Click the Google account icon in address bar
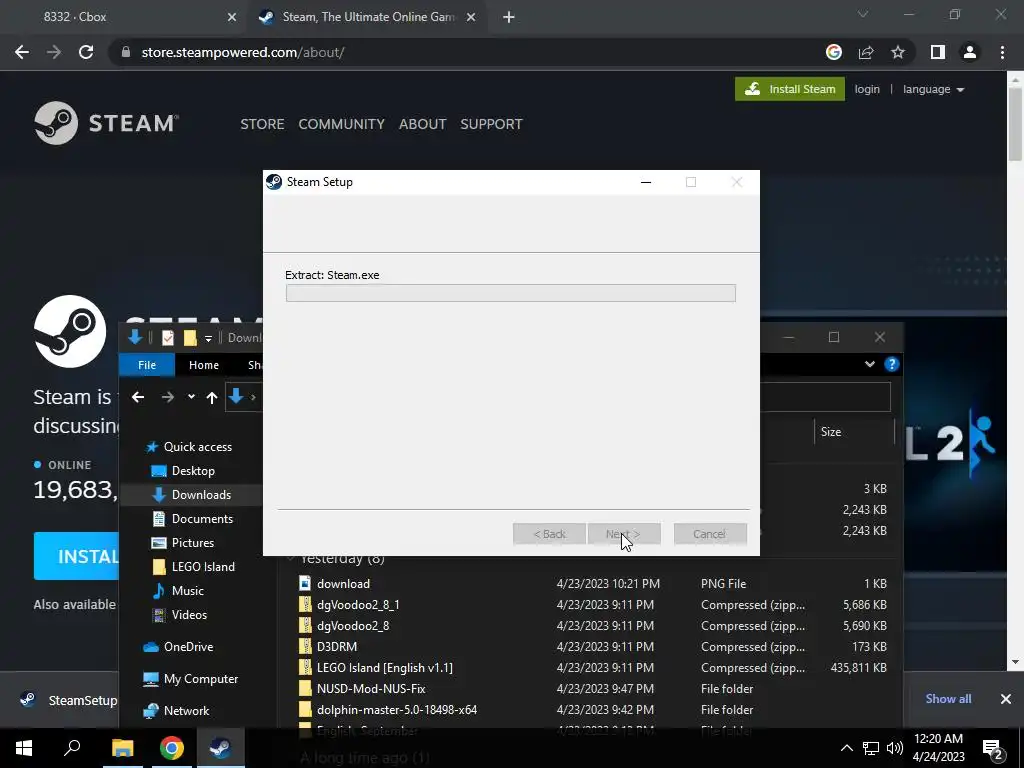This screenshot has width=1024, height=768. (x=833, y=52)
